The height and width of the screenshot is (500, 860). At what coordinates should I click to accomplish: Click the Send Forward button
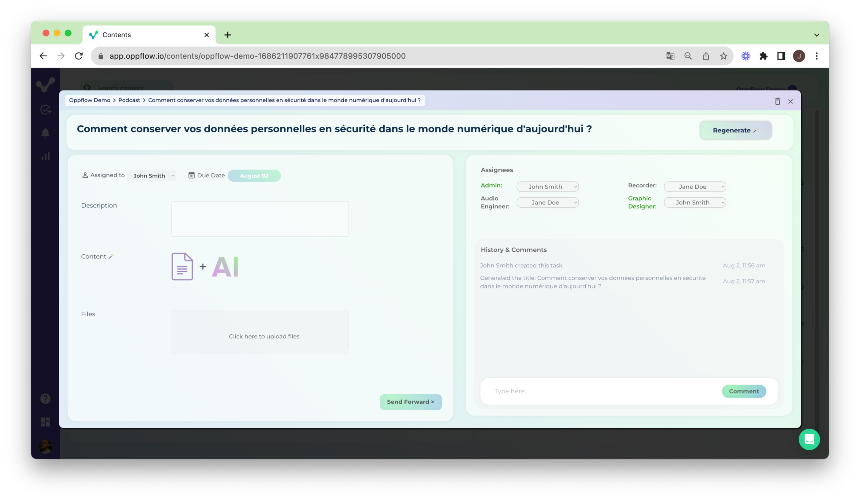tap(410, 402)
